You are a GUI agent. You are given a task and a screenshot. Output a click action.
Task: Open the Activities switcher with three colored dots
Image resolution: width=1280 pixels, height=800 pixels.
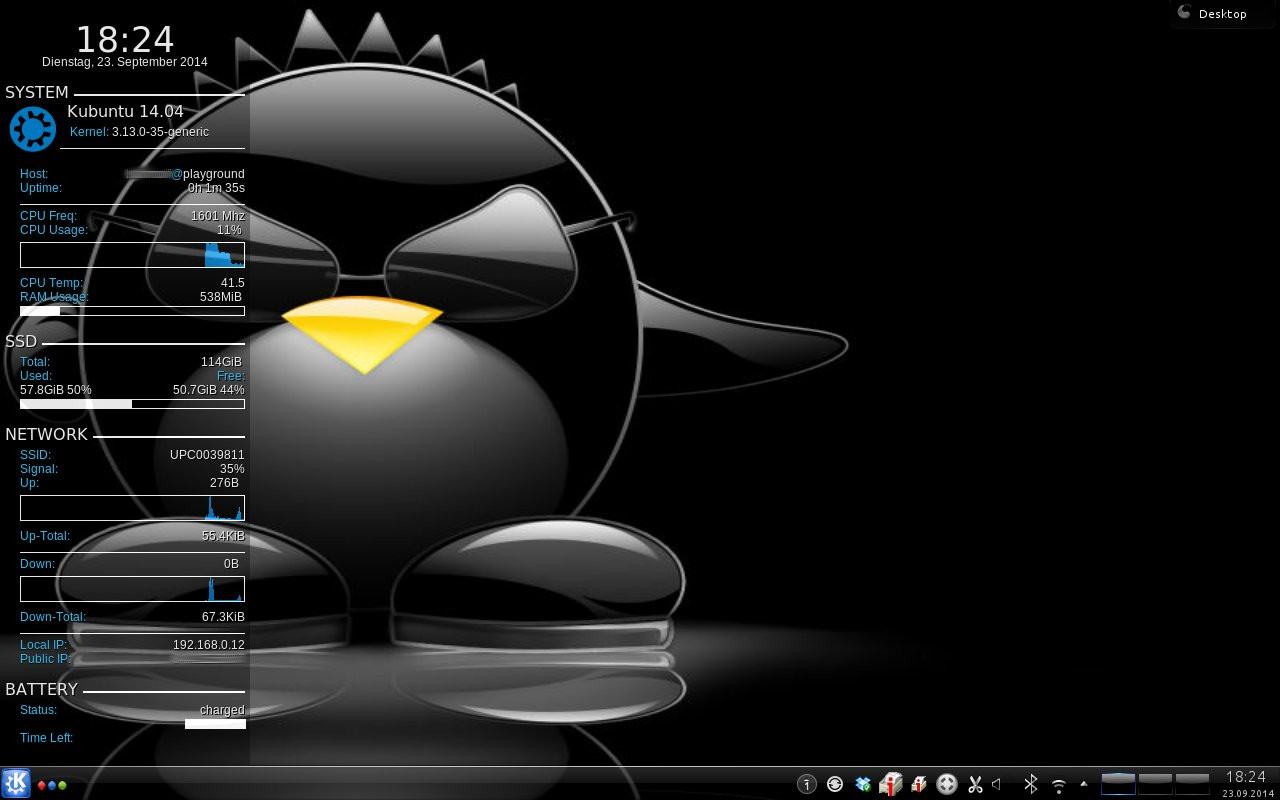52,785
